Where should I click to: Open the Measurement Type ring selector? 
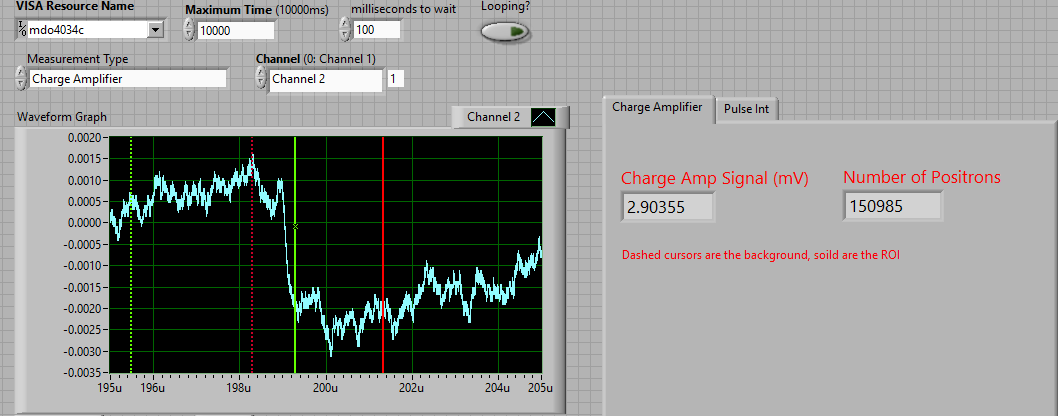pyautogui.click(x=128, y=79)
